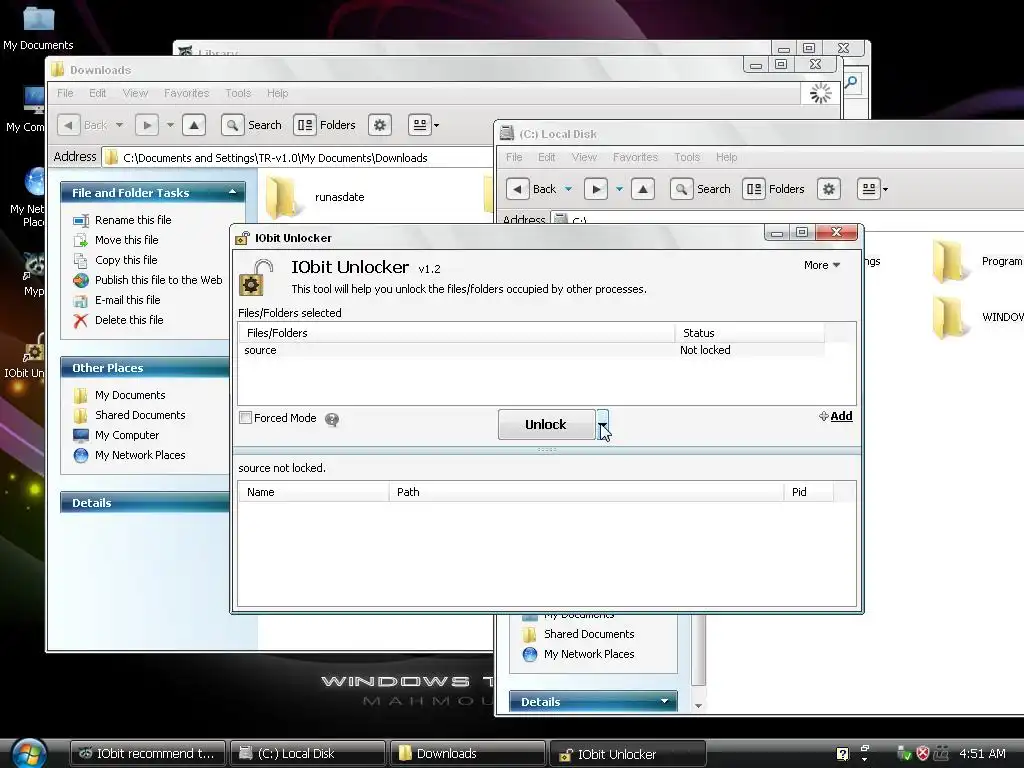Image resolution: width=1024 pixels, height=768 pixels.
Task: Click the Unlock button
Action: tap(546, 424)
